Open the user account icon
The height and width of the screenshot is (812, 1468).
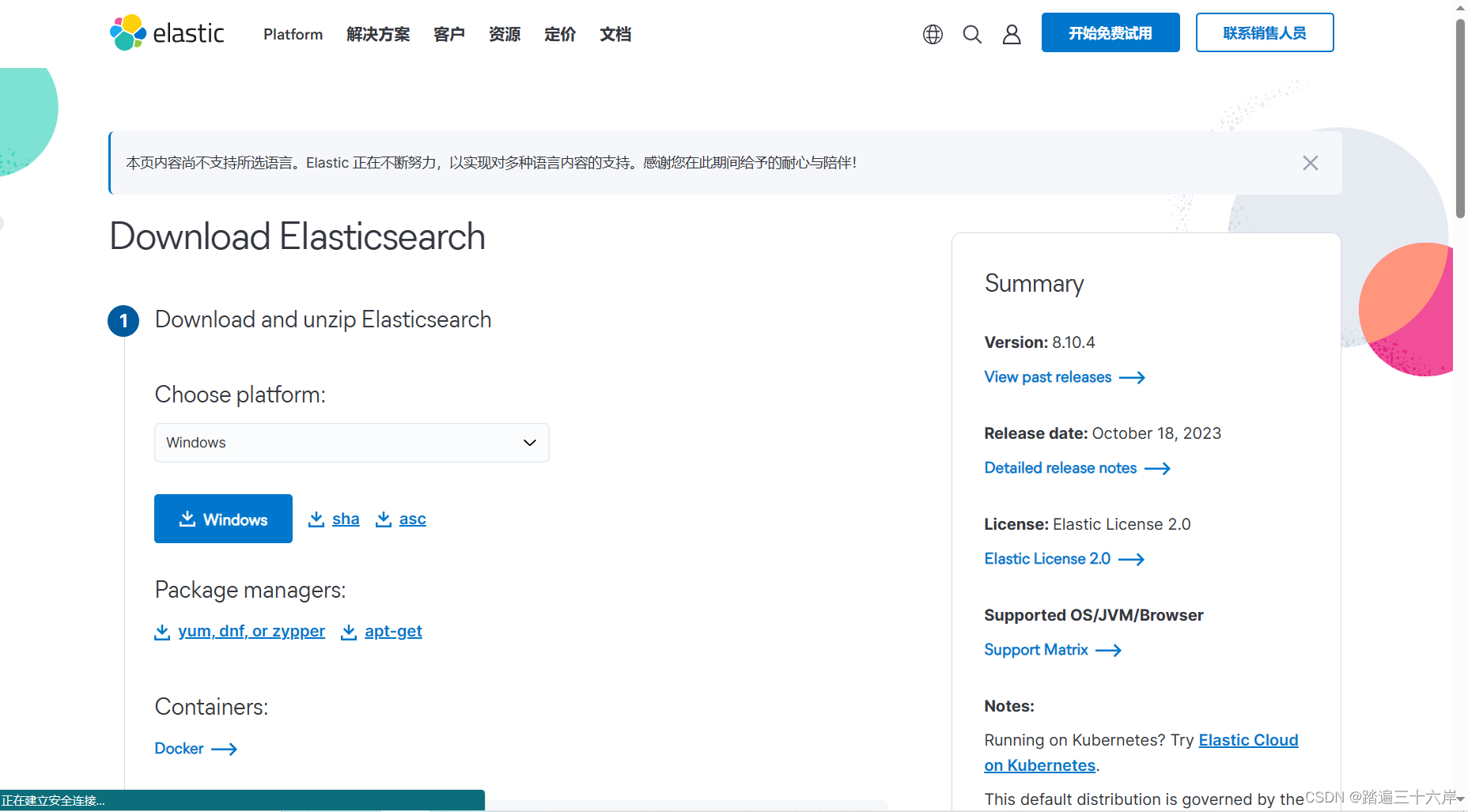pos(1012,34)
